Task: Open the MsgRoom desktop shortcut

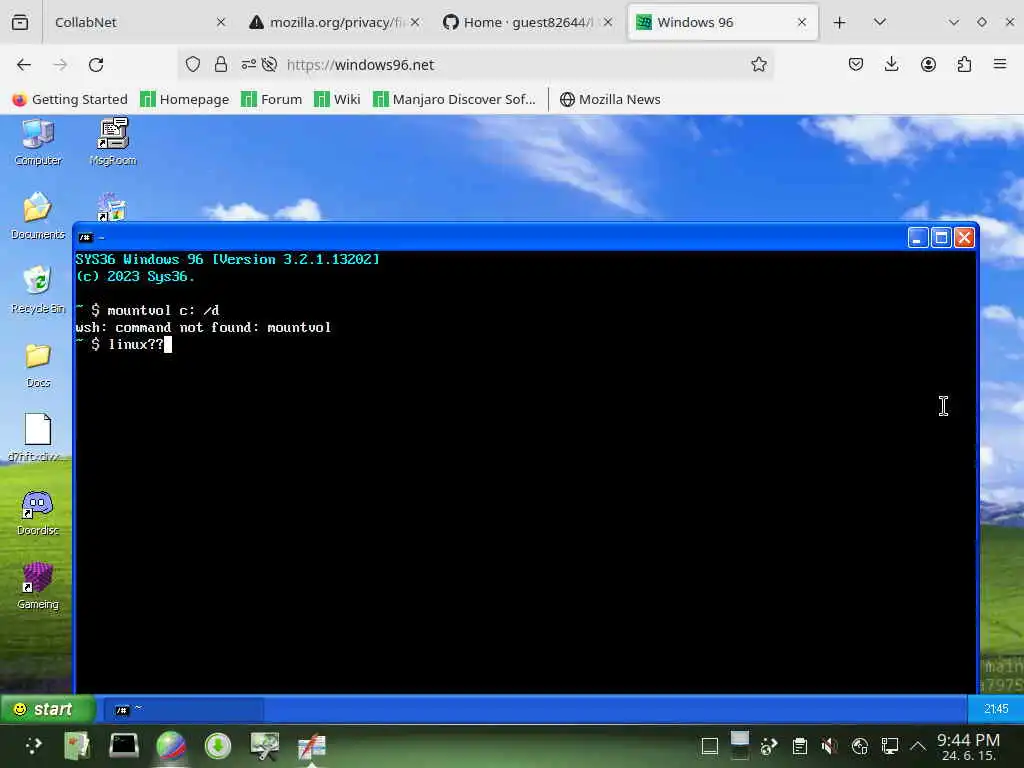Action: (x=112, y=142)
